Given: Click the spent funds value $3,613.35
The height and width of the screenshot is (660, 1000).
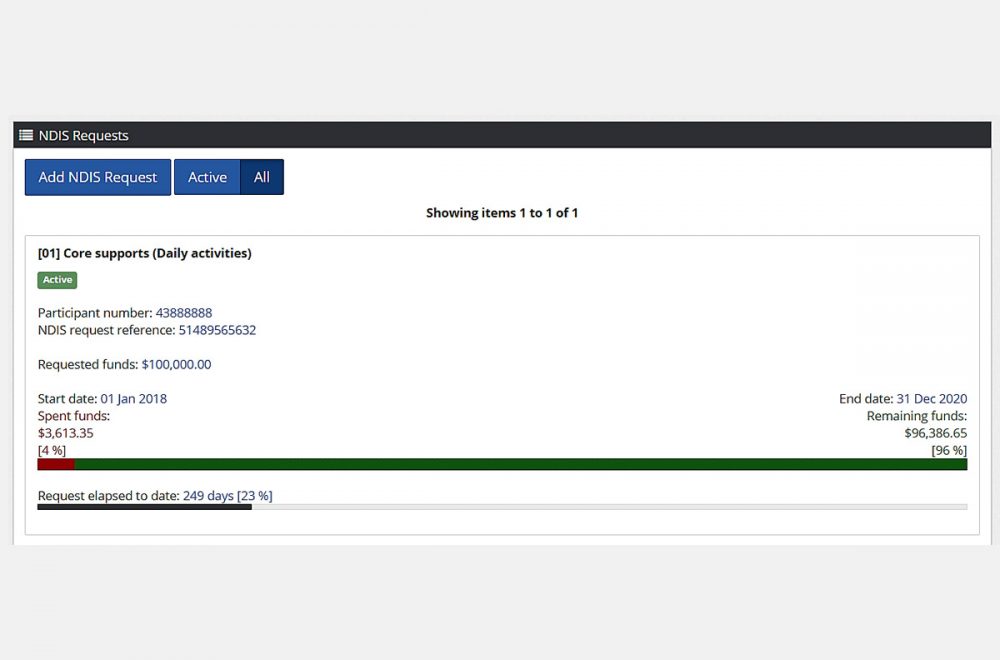Looking at the screenshot, I should pyautogui.click(x=66, y=434).
